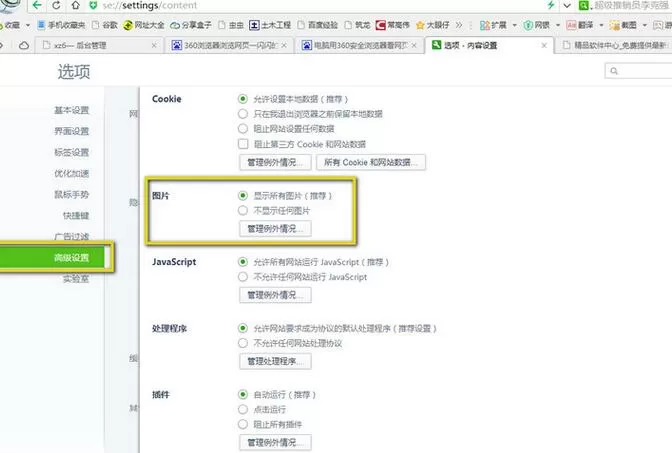Open the 筑龙 bookmark

(357, 25)
